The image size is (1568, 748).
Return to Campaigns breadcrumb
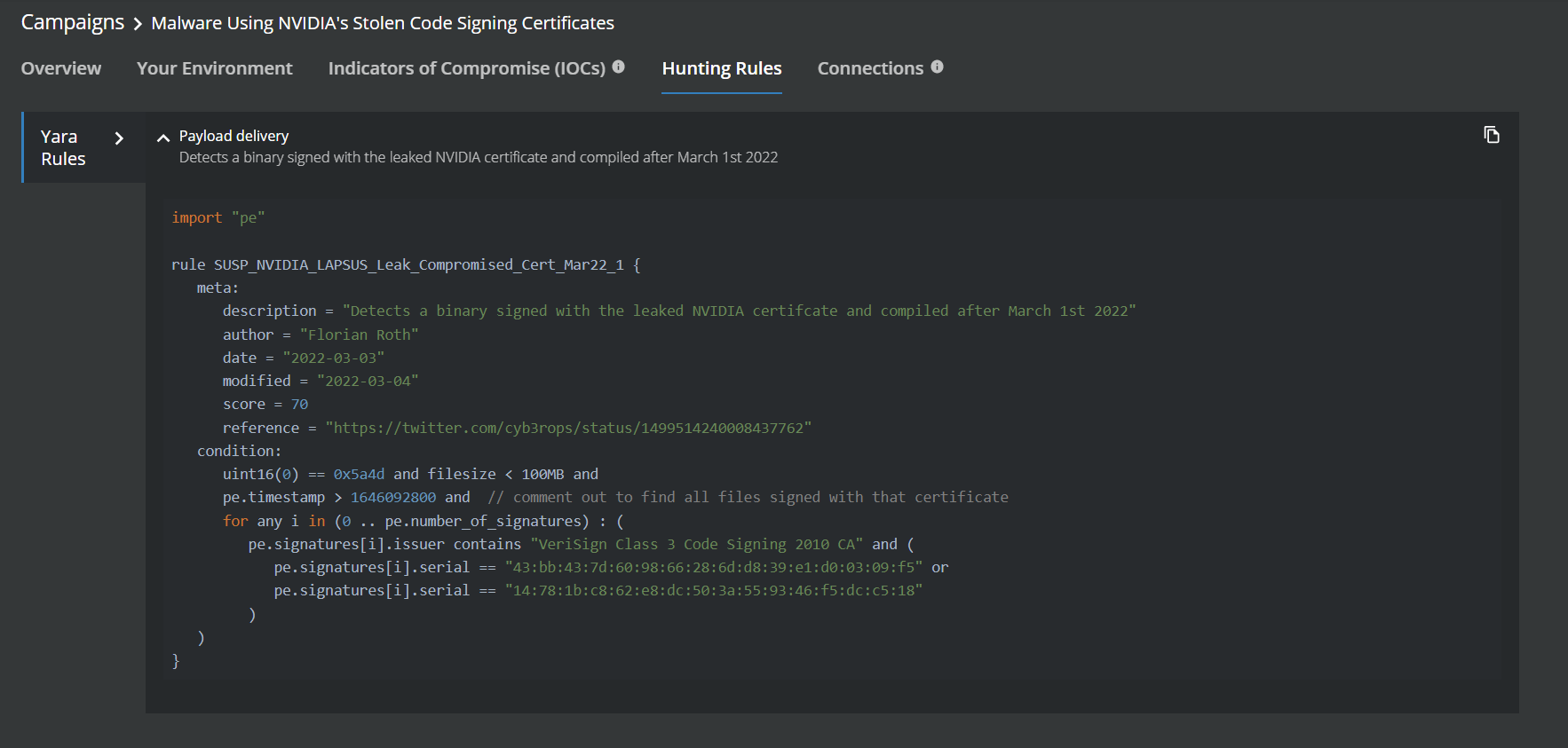[73, 22]
